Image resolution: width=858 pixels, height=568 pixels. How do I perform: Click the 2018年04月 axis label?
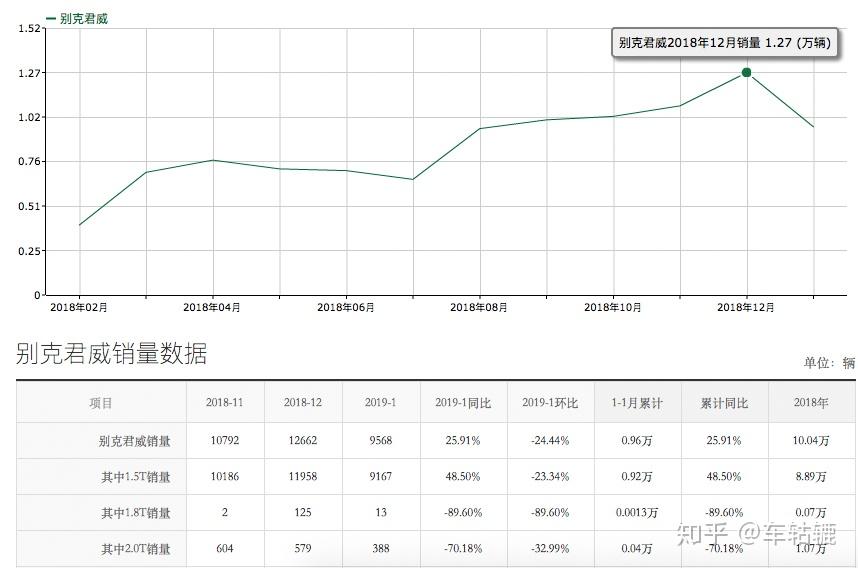tap(212, 308)
